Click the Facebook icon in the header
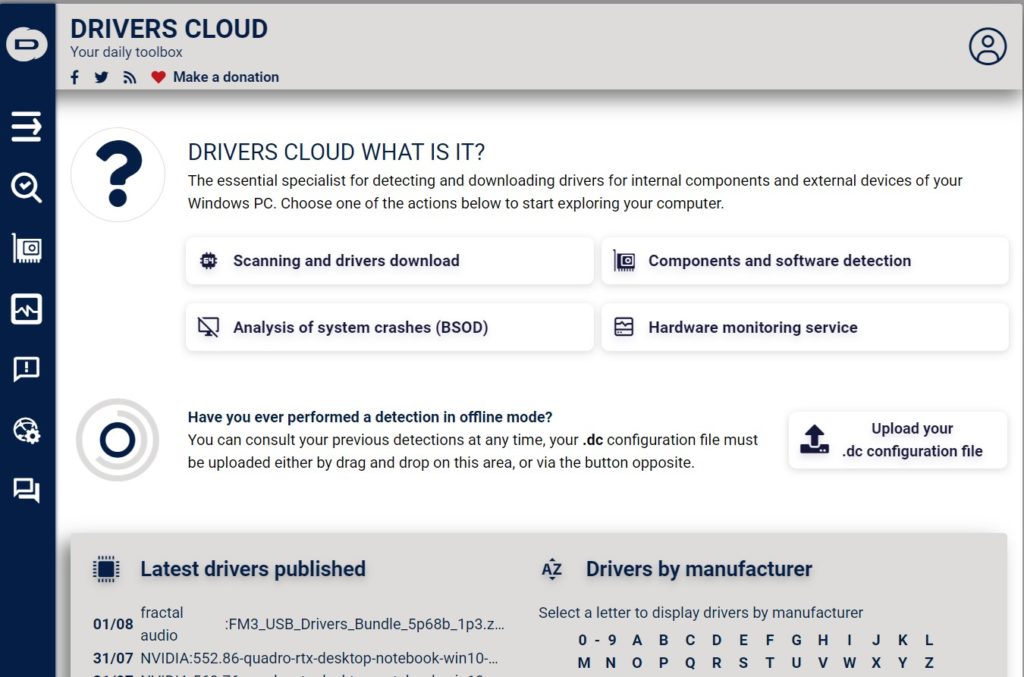 74,76
